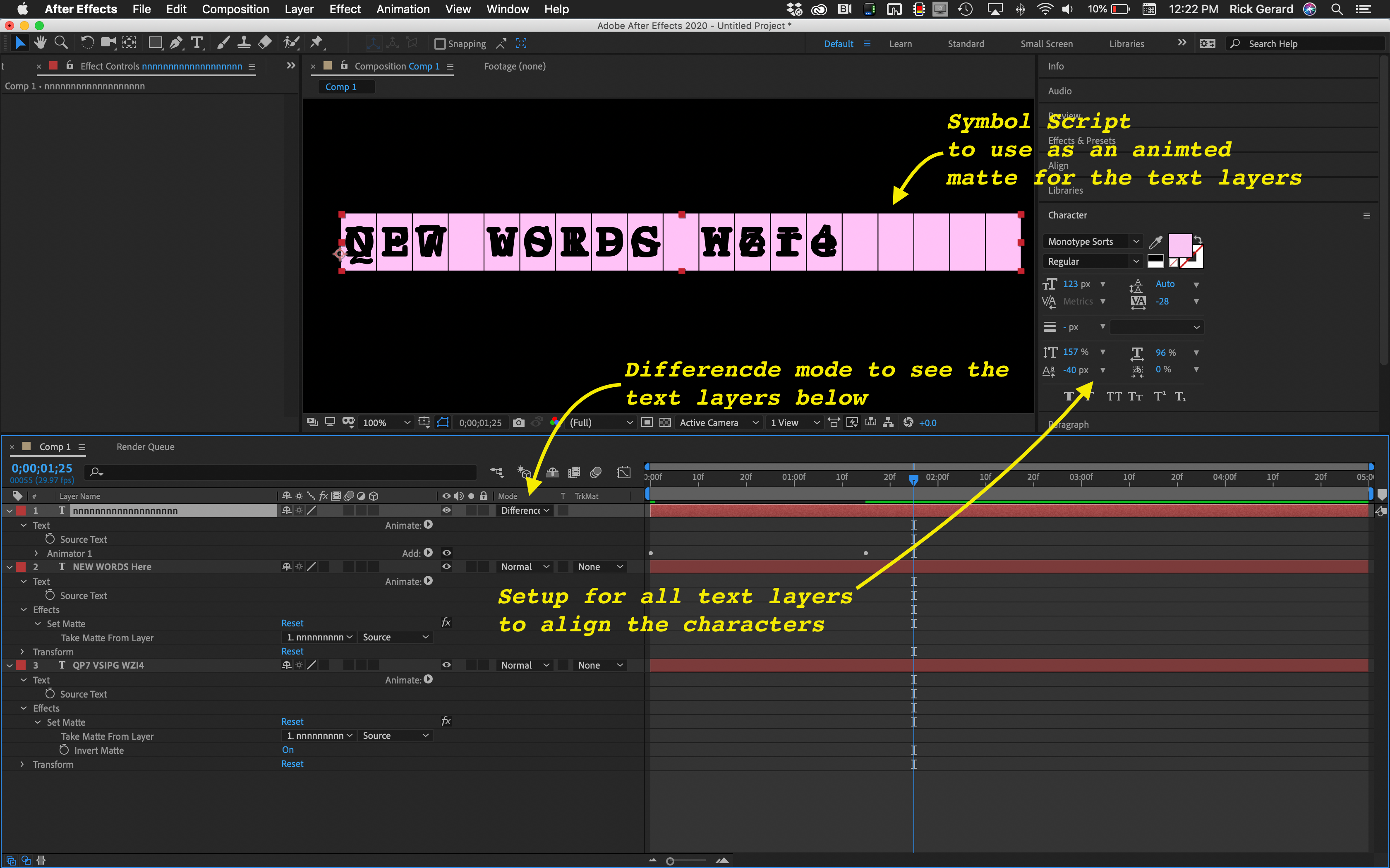
Task: Open the Graph Editor
Action: 624,472
